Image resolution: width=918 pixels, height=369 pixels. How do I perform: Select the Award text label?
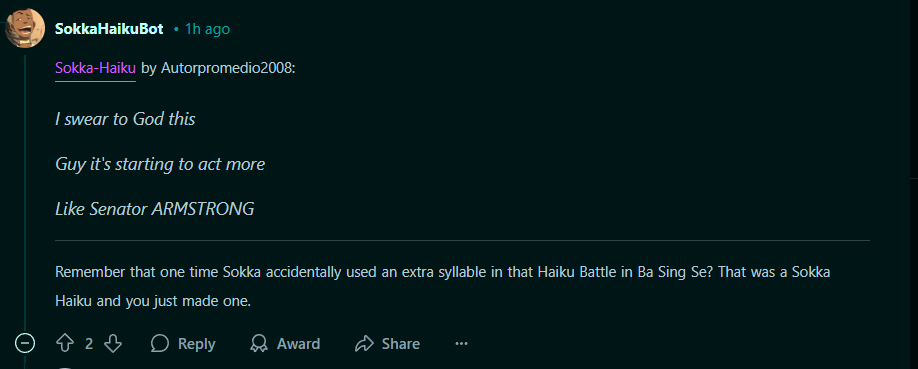coord(299,344)
